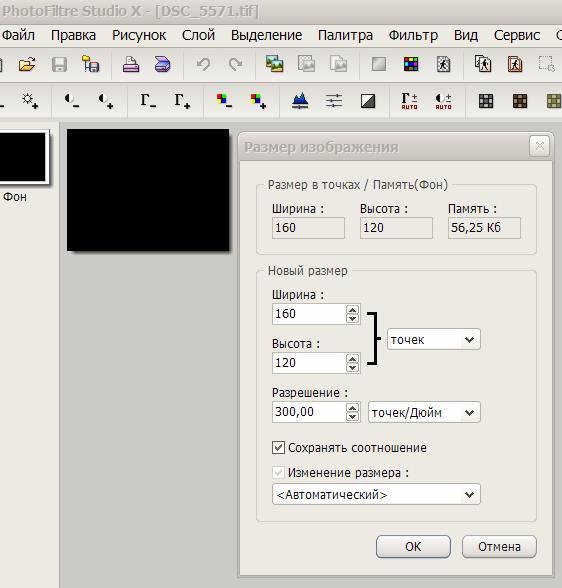Open the adjustment sliders icon
Screen dimensions: 562x588
(x=334, y=101)
